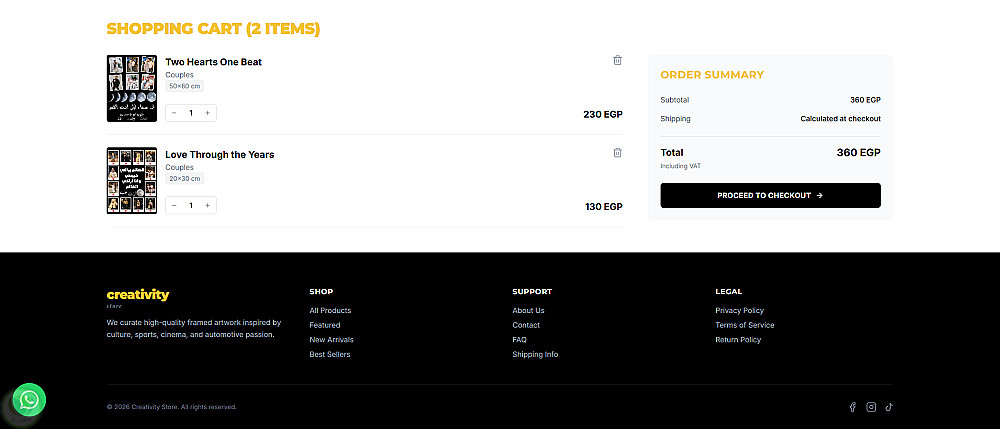
Task: Open the TikTok profile icon
Action: point(888,407)
